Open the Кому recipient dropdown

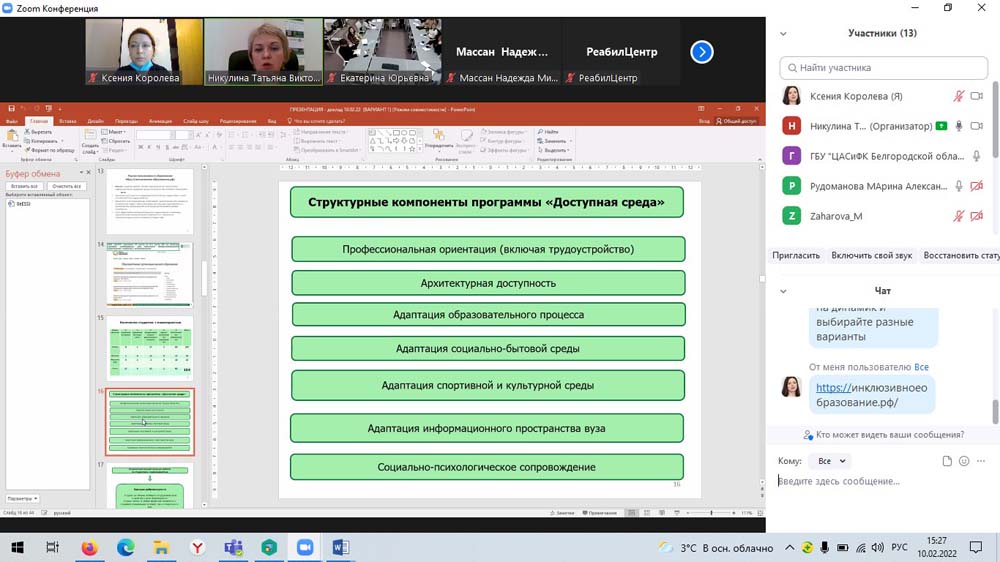point(831,461)
